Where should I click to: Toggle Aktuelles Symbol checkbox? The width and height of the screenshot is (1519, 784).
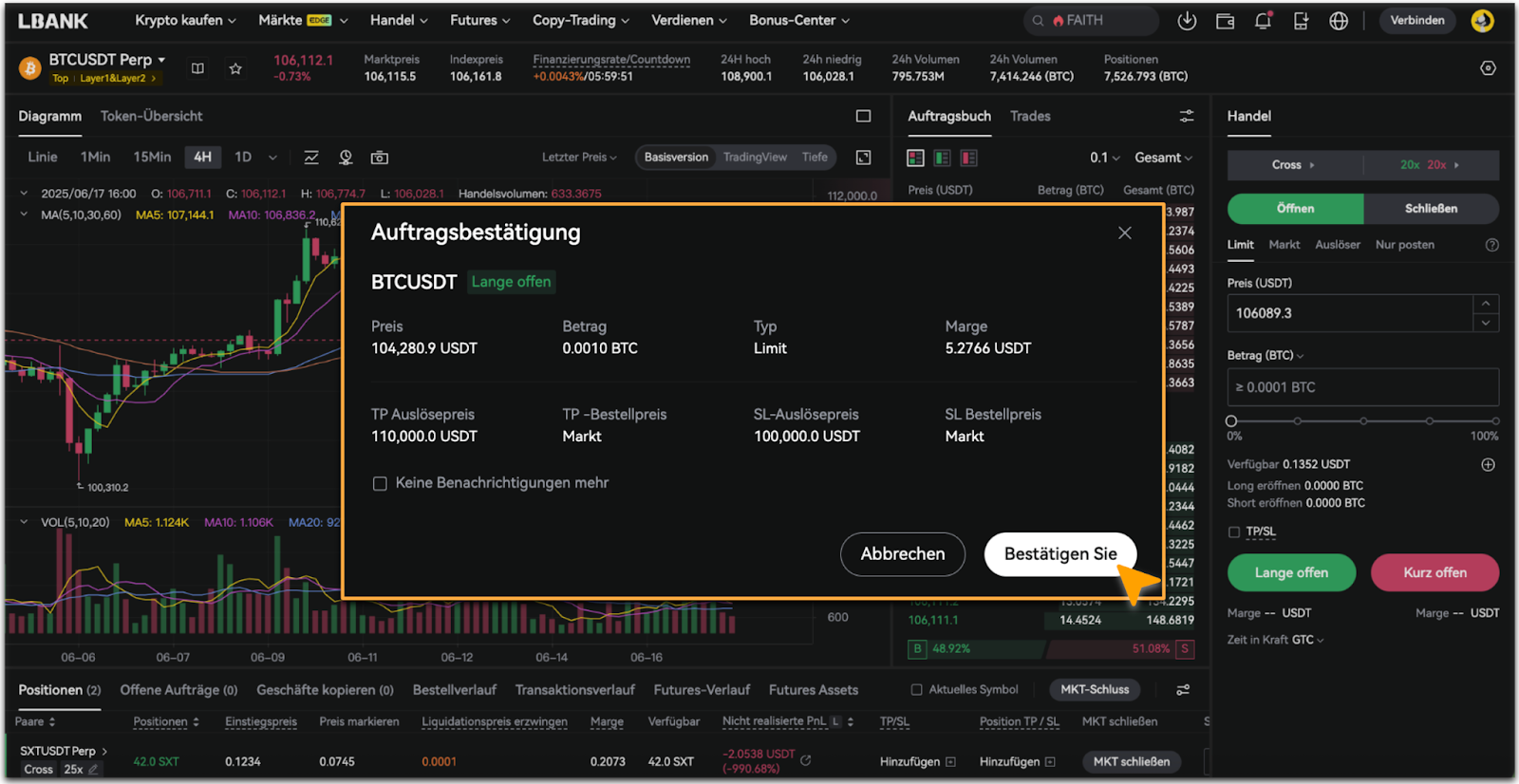[916, 690]
